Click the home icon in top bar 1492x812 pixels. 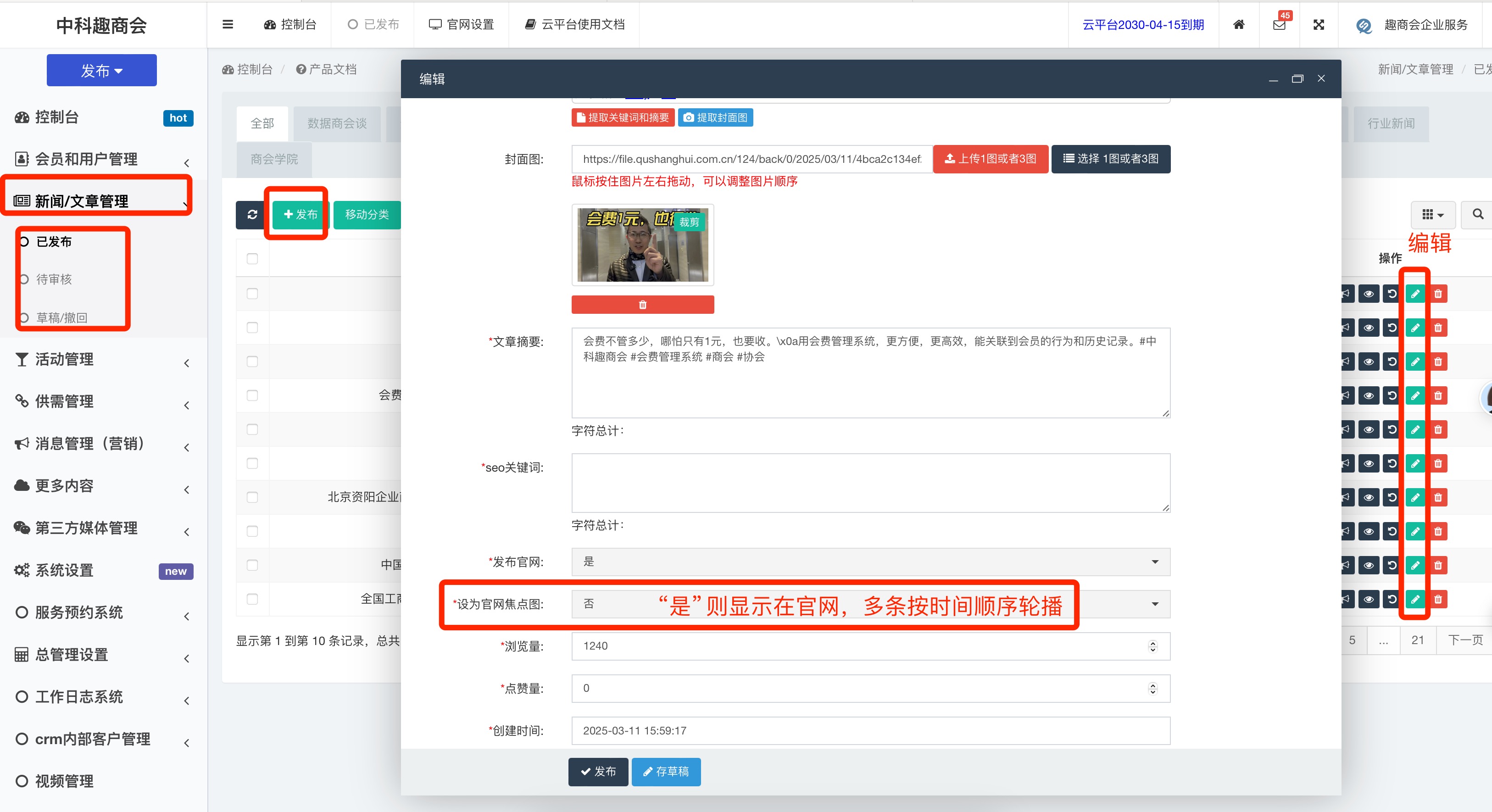[x=1238, y=24]
